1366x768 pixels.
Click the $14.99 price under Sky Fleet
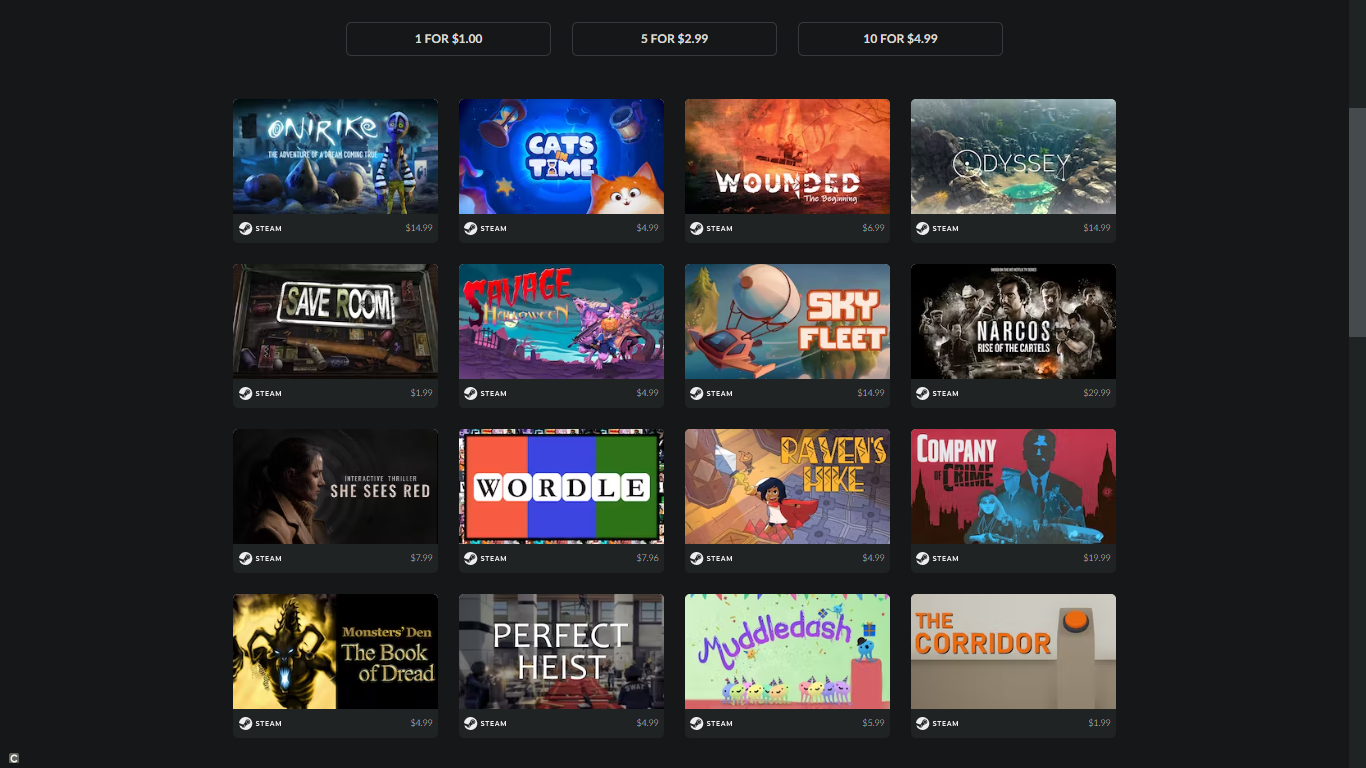click(871, 393)
